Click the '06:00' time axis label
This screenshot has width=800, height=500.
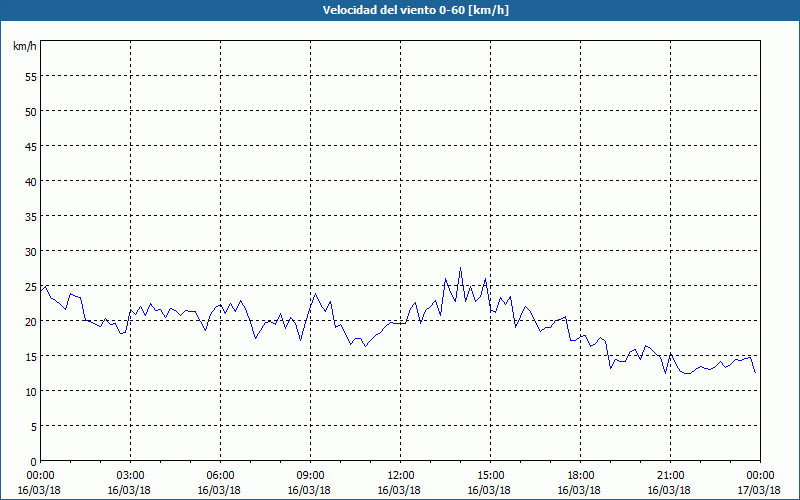220,476
